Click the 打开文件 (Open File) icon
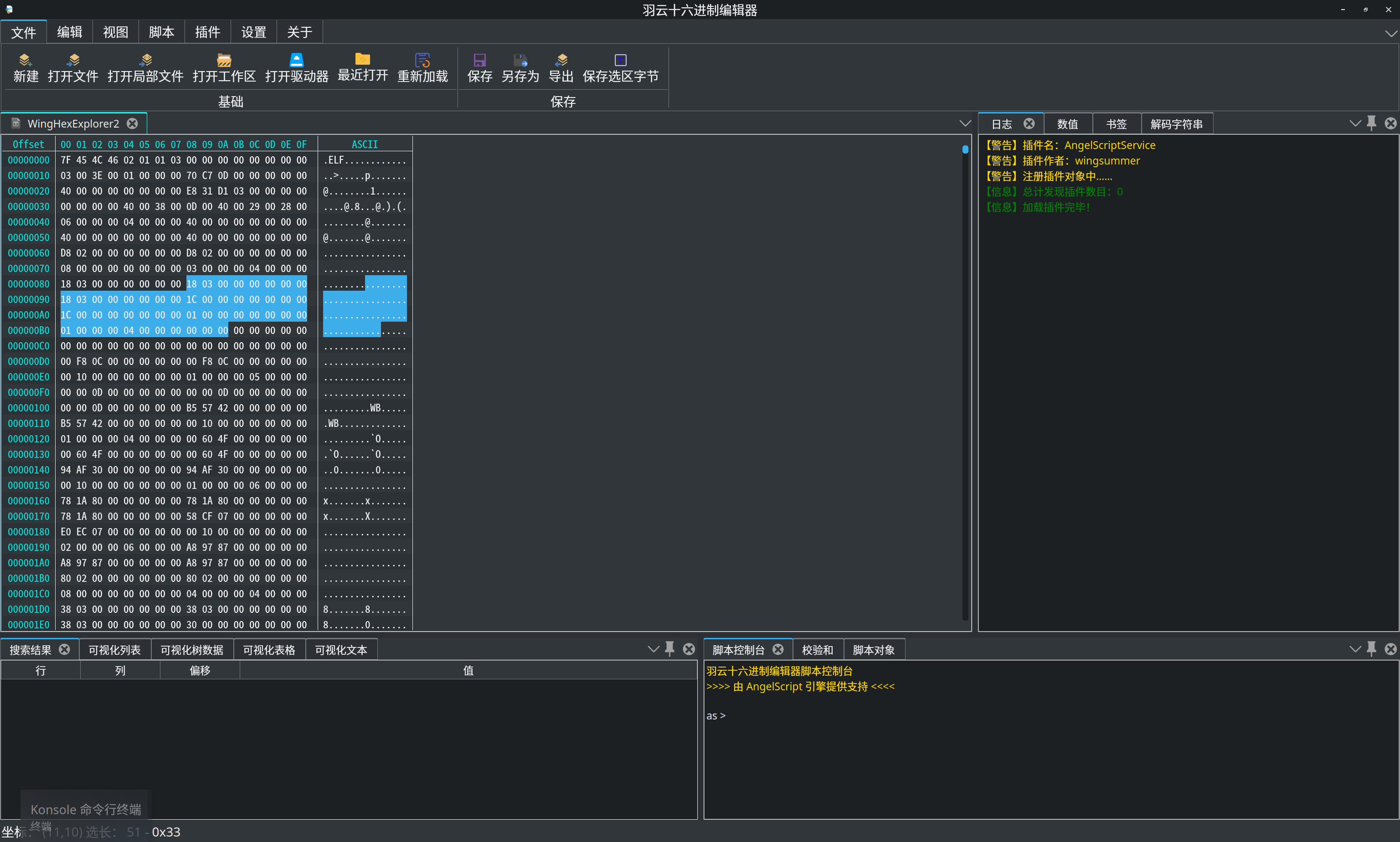The height and width of the screenshot is (842, 1400). click(72, 68)
